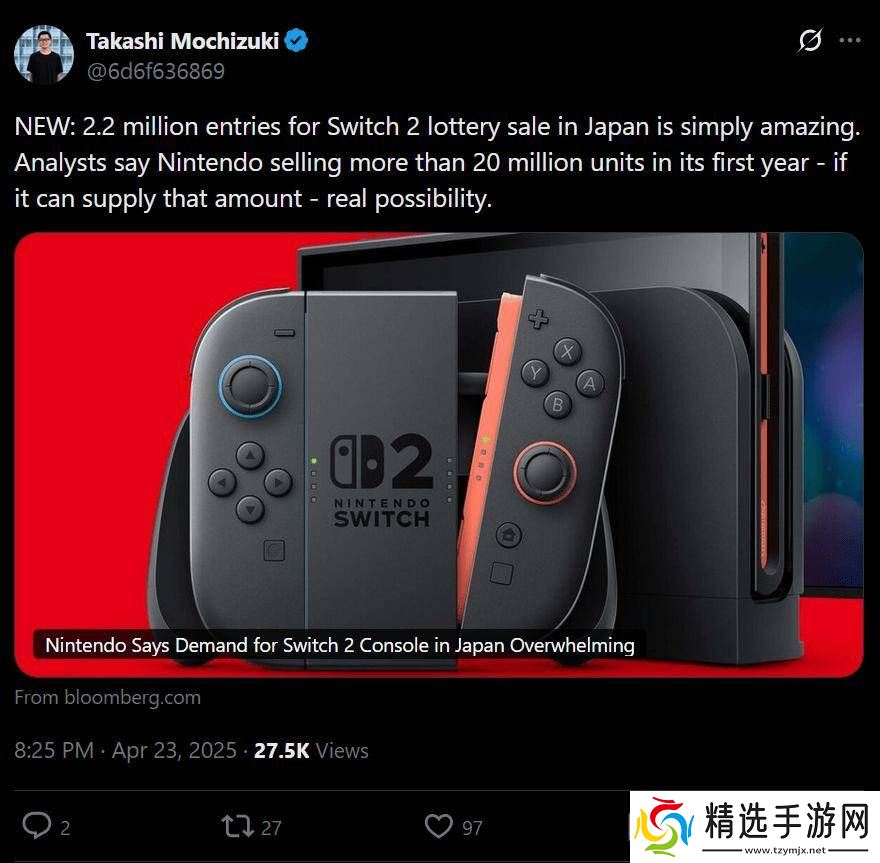The height and width of the screenshot is (863, 880).
Task: Click the 精选手游网 watermark logo
Action: pyautogui.click(x=755, y=827)
